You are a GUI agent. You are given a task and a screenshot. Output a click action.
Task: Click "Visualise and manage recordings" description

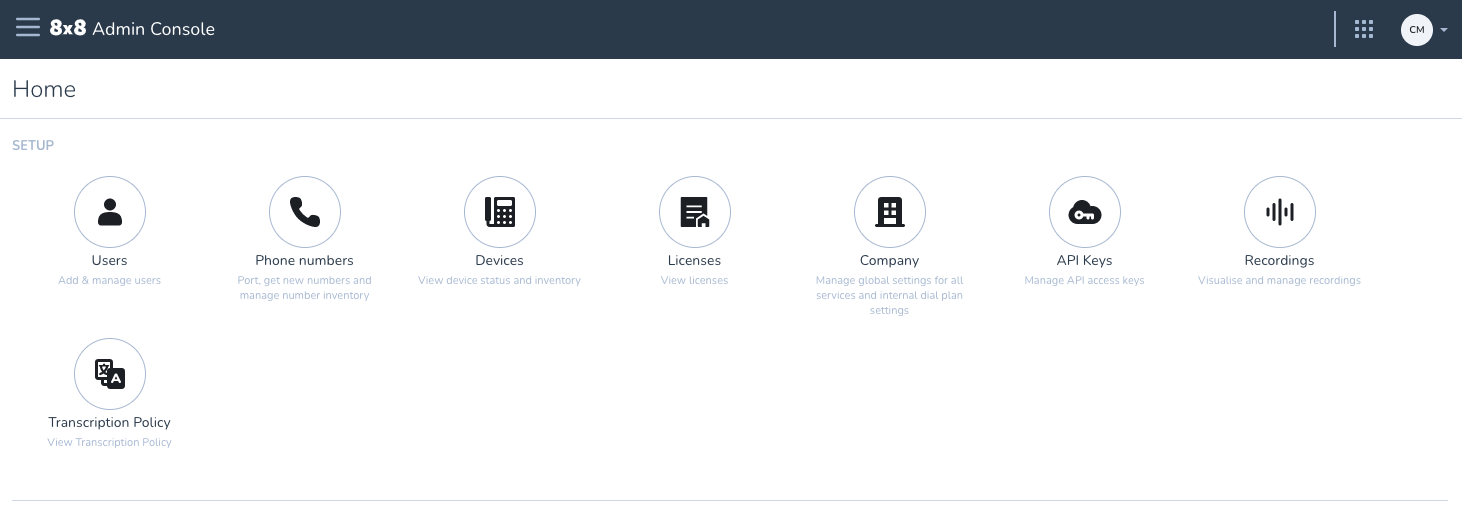tap(1280, 280)
